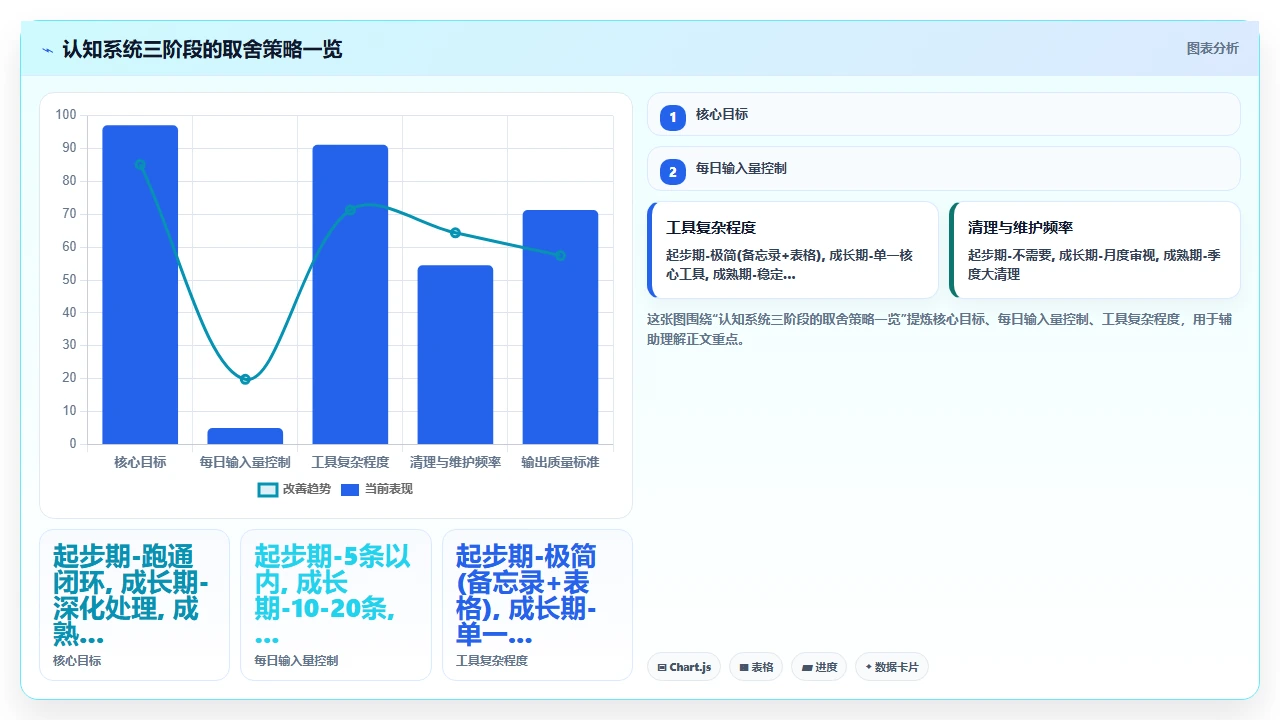Select the 核心目标 bar in the chart
This screenshot has width=1280, height=720.
[x=140, y=285]
